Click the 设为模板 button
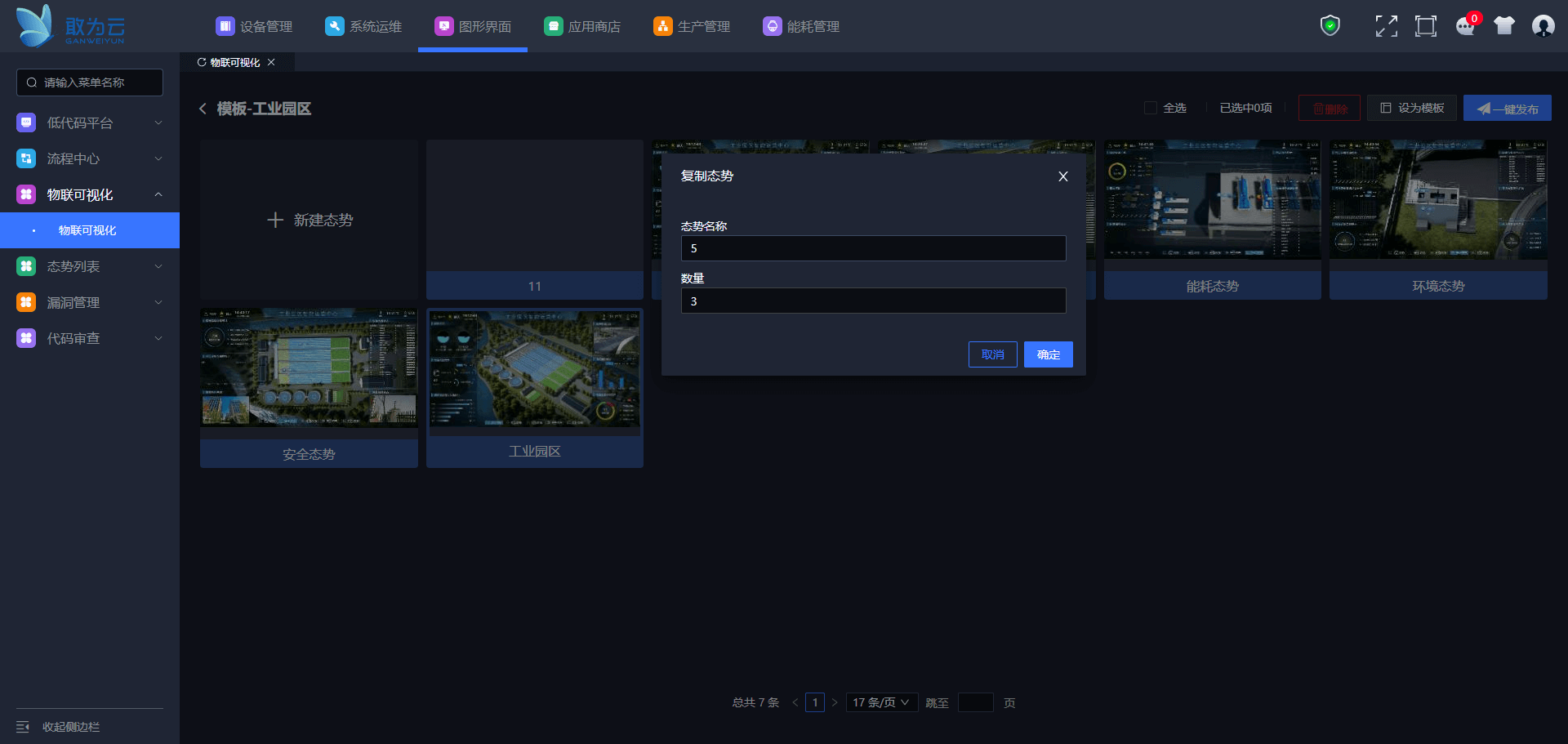 [x=1412, y=108]
